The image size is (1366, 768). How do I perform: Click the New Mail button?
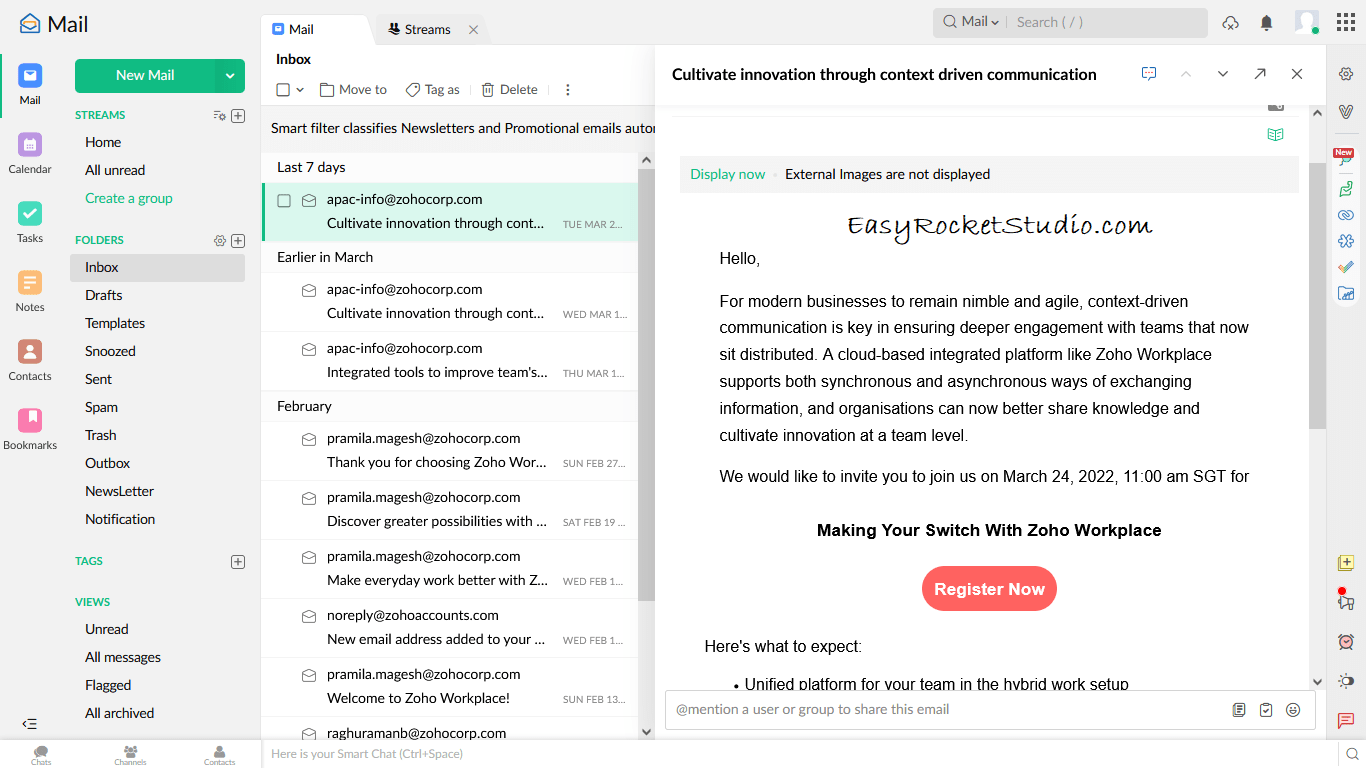pos(145,75)
